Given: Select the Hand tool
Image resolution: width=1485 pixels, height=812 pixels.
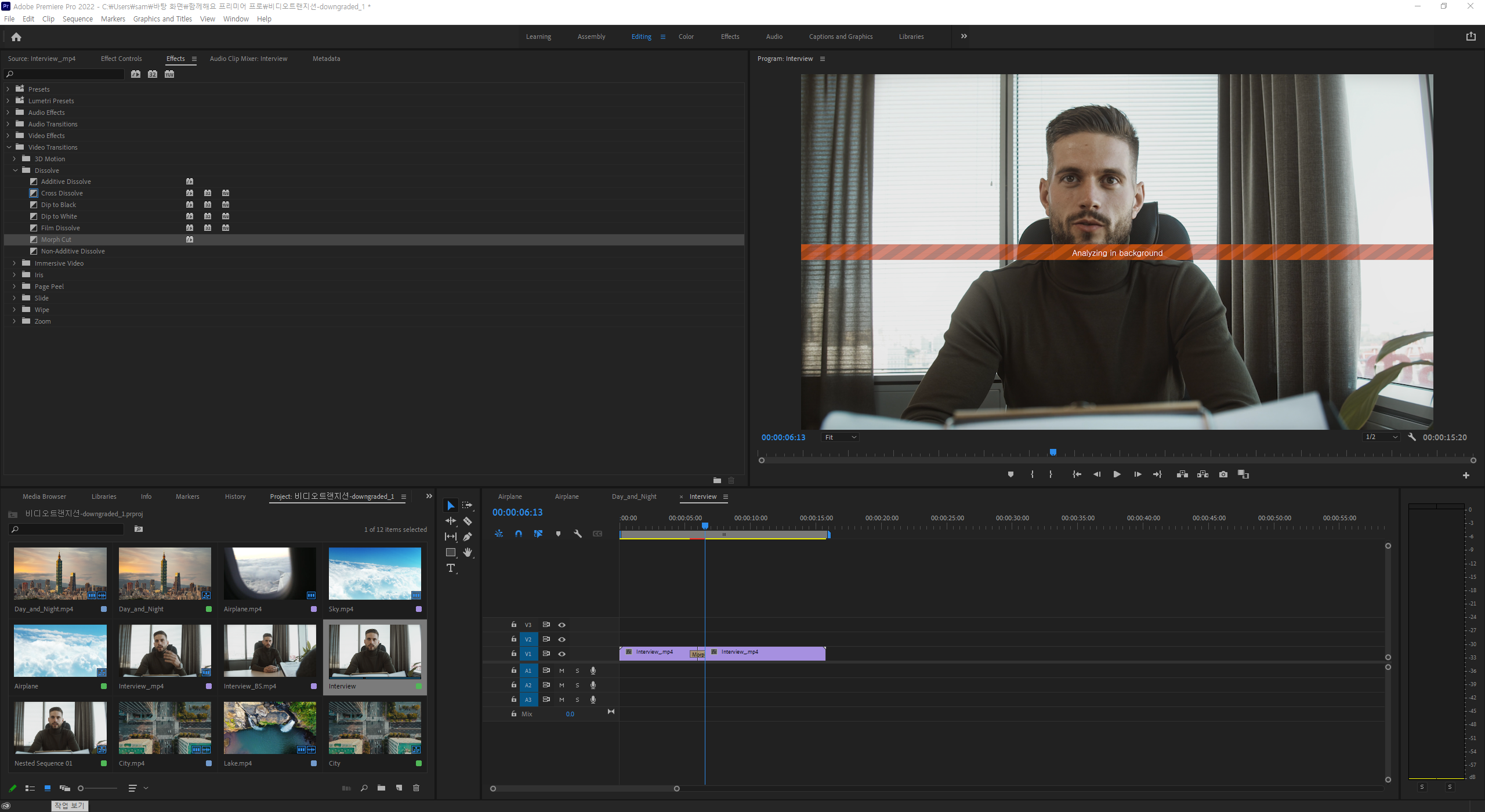Looking at the screenshot, I should (468, 552).
